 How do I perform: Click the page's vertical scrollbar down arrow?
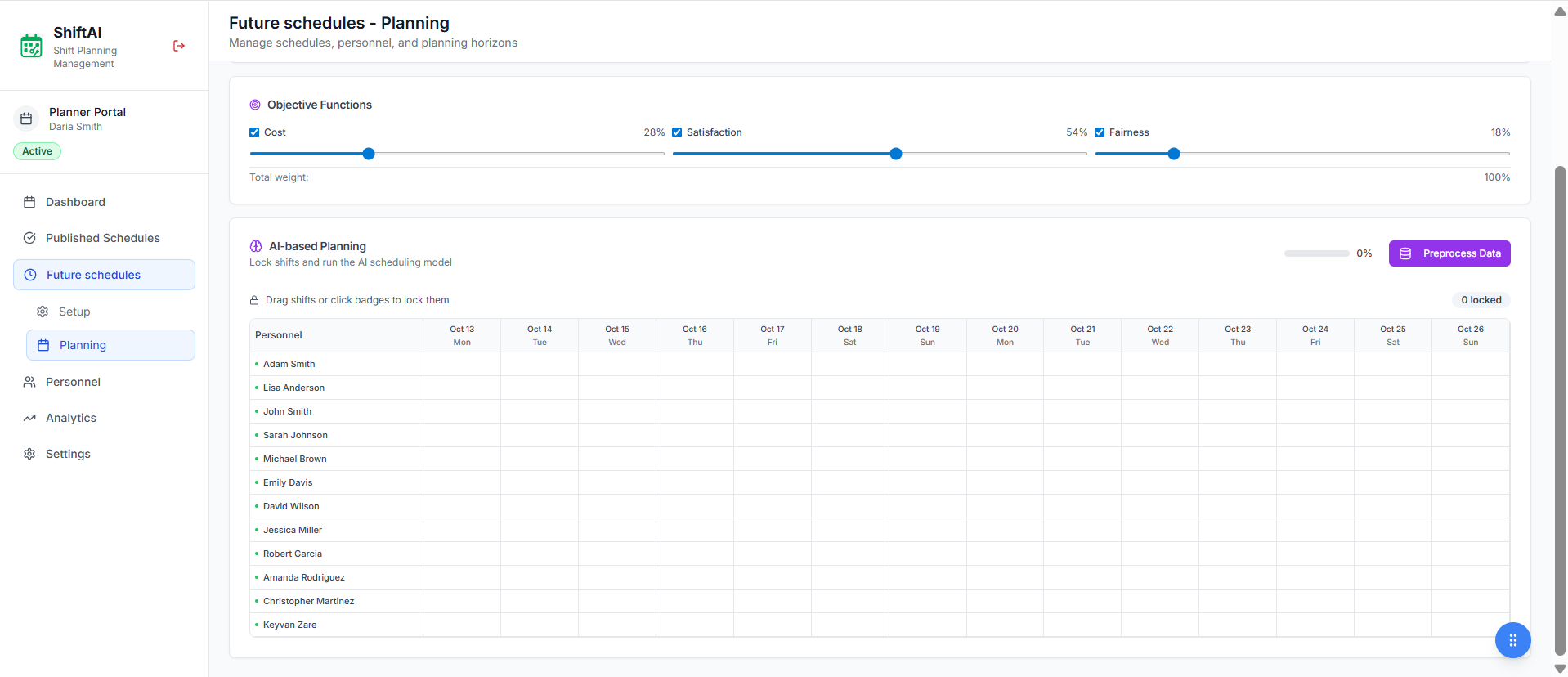tap(1560, 669)
